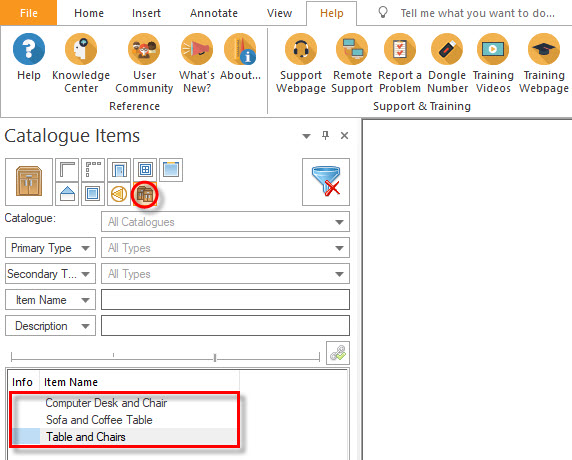
Task: Click the thumbnail size slider handle
Action: pos(215,357)
